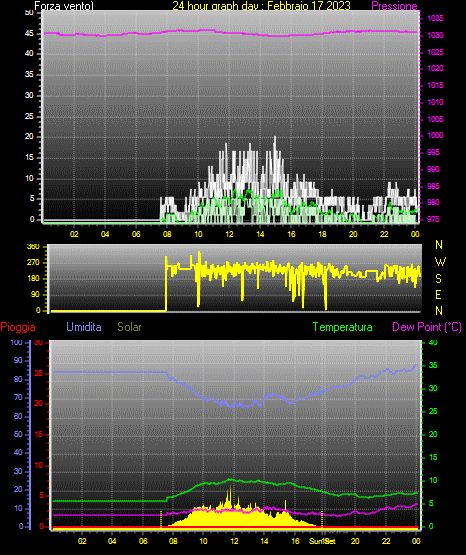Click the '08' hour label under wind graph
This screenshot has height=555, width=466.
pyautogui.click(x=167, y=234)
